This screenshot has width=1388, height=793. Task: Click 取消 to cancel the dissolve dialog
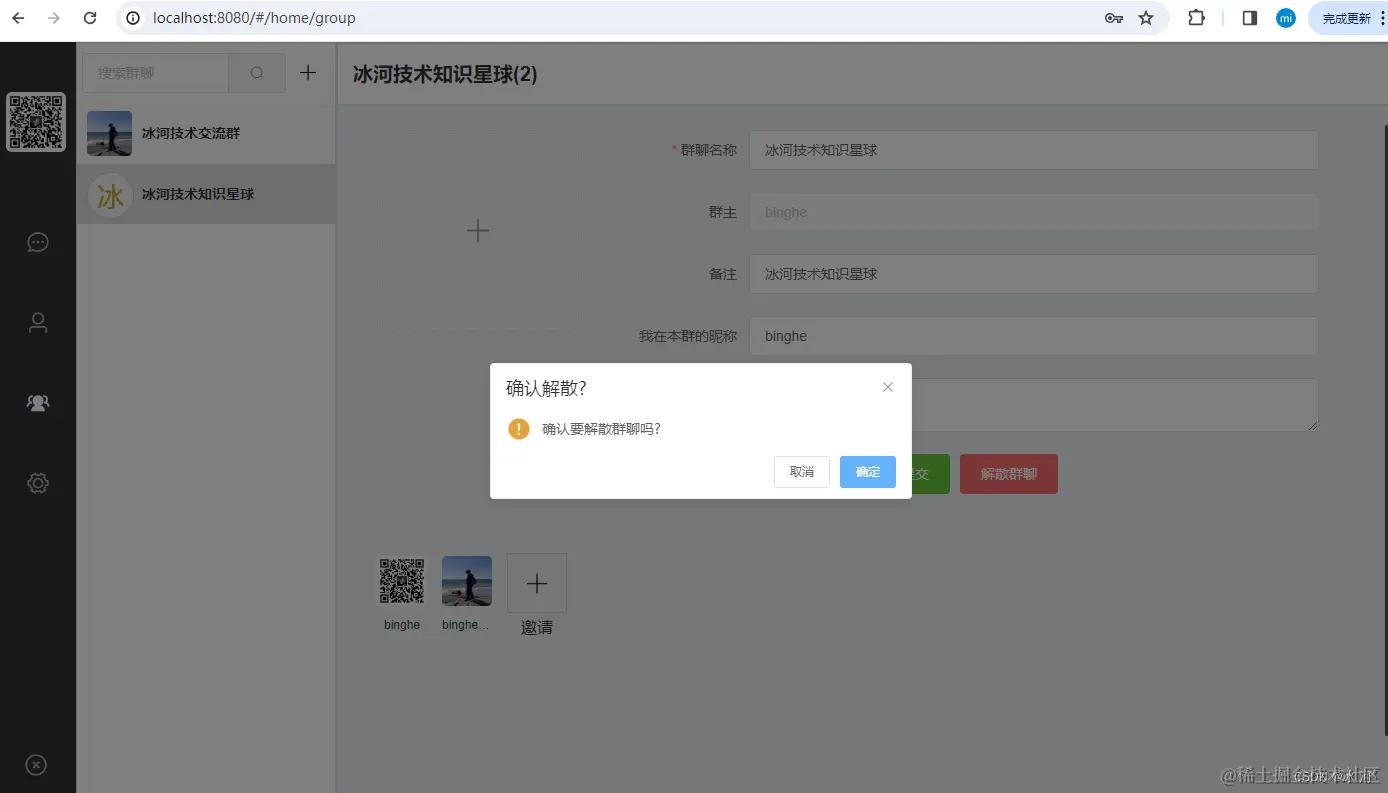(x=801, y=472)
